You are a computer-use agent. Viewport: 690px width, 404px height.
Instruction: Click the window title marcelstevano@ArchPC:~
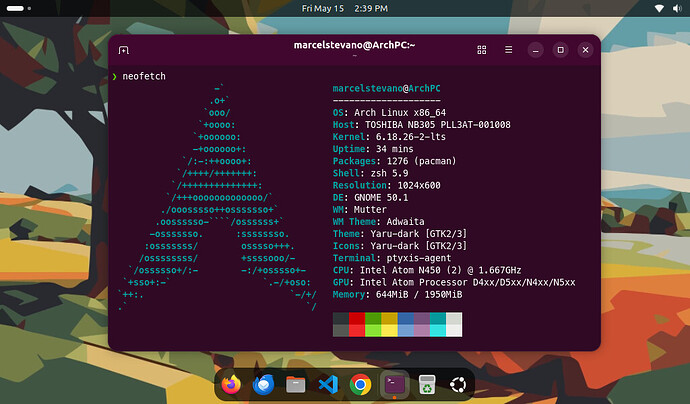tap(354, 45)
